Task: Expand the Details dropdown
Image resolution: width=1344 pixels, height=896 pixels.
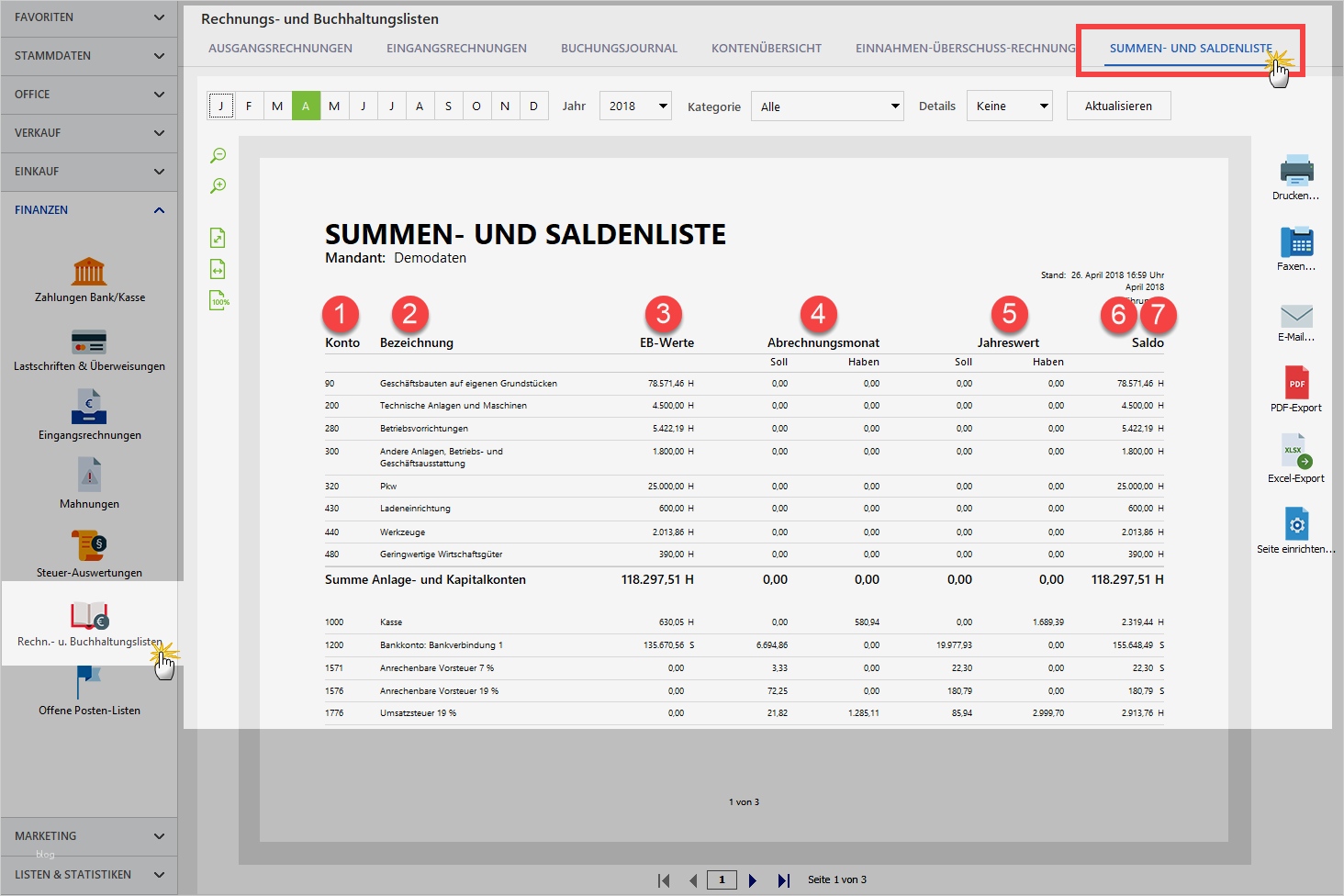Action: point(1009,106)
